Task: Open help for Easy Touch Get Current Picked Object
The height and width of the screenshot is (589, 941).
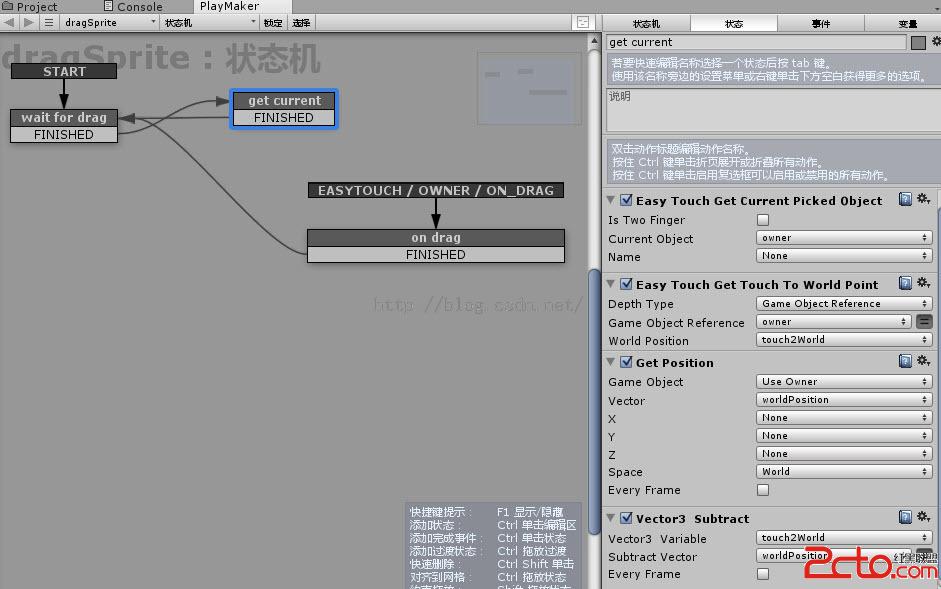Action: [905, 199]
